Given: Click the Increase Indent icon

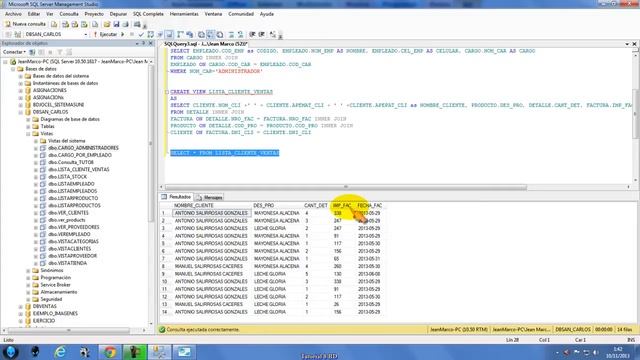Looking at the screenshot, I should 262,35.
